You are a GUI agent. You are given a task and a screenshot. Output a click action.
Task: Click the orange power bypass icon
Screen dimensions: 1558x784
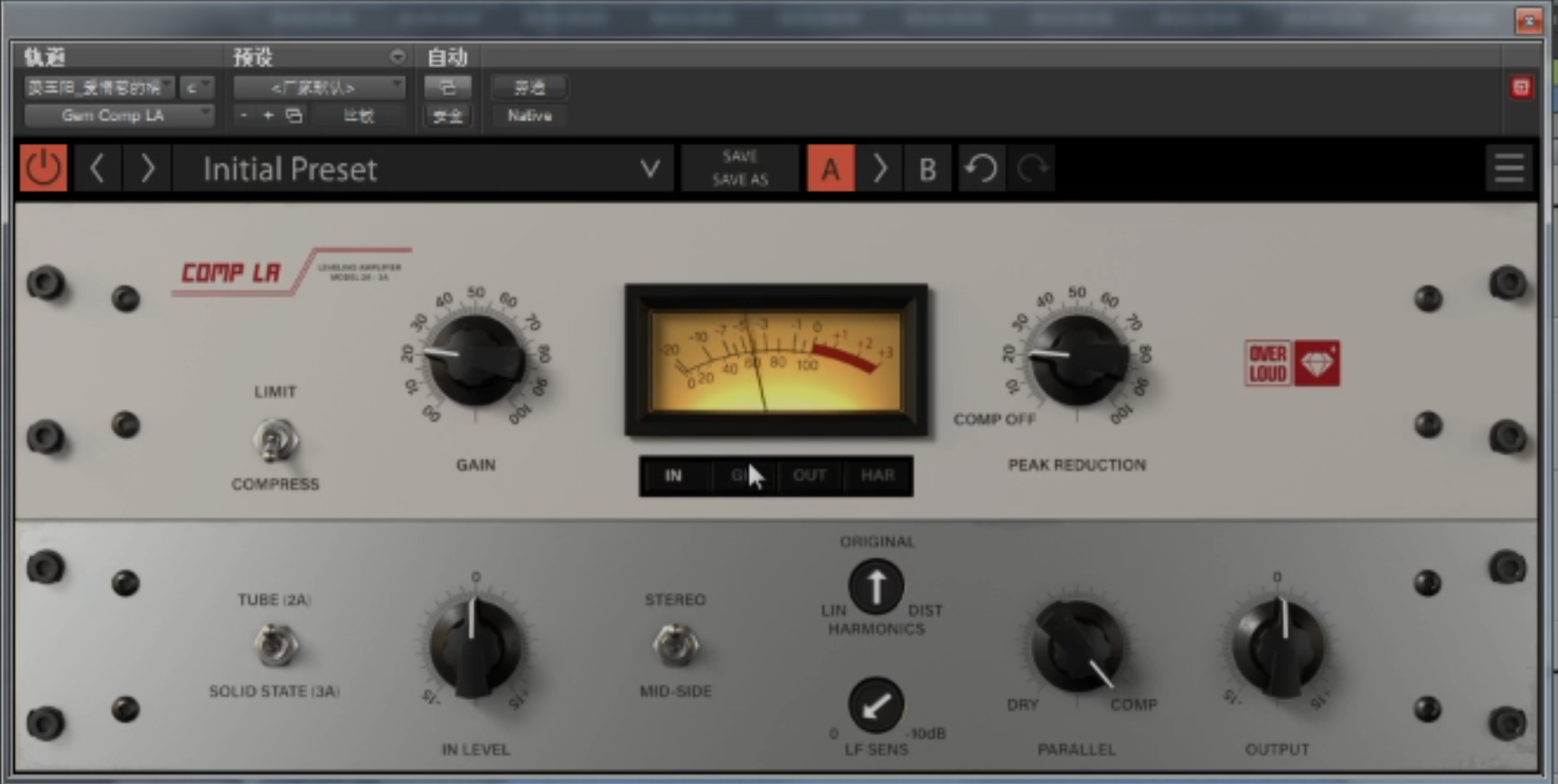(x=42, y=169)
